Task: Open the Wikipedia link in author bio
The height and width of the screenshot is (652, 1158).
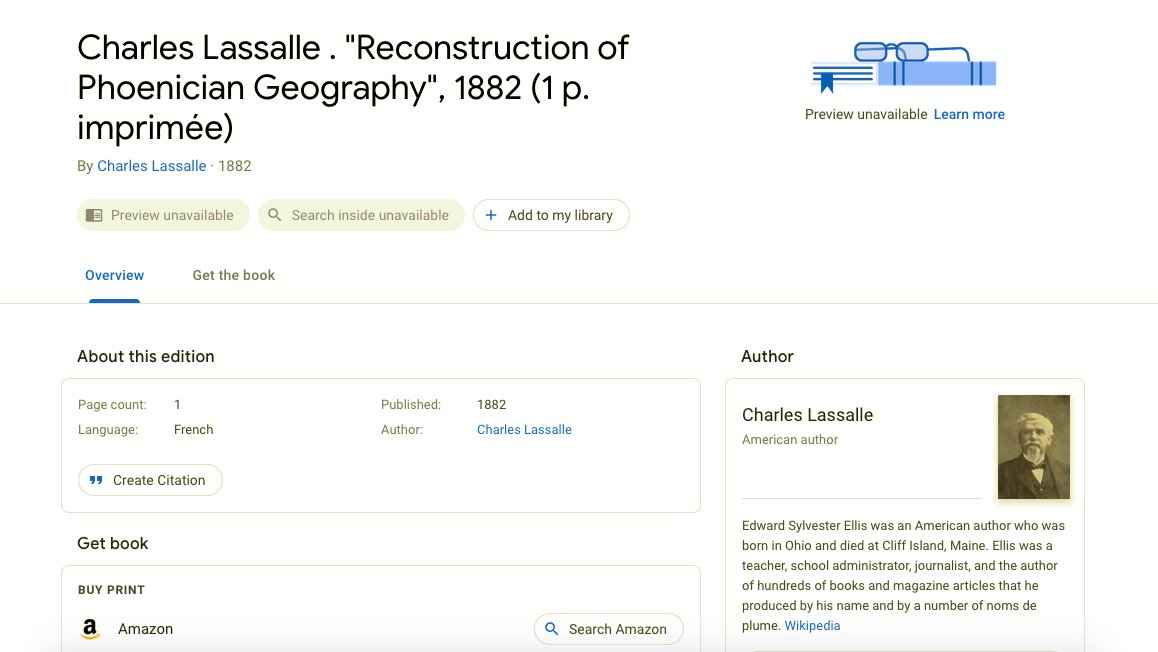Action: [x=812, y=626]
